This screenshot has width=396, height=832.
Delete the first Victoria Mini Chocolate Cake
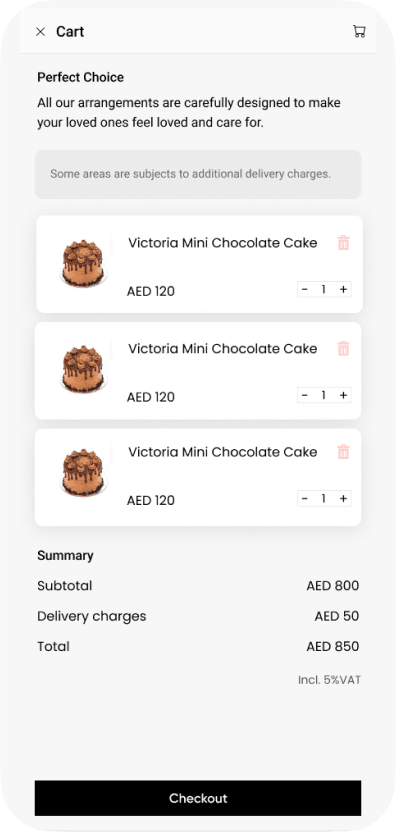click(x=343, y=243)
